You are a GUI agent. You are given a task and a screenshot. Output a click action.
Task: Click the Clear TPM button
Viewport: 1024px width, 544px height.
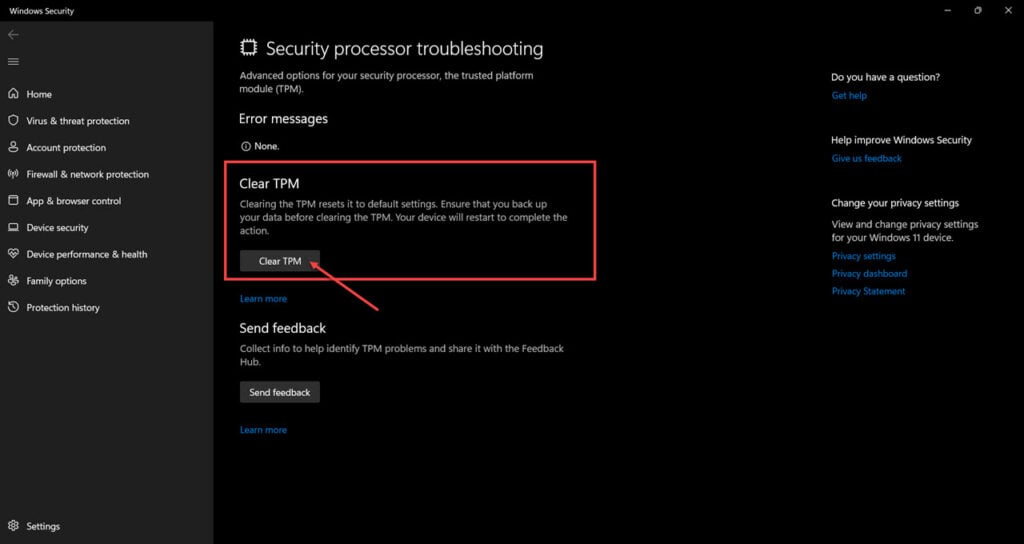click(x=280, y=261)
